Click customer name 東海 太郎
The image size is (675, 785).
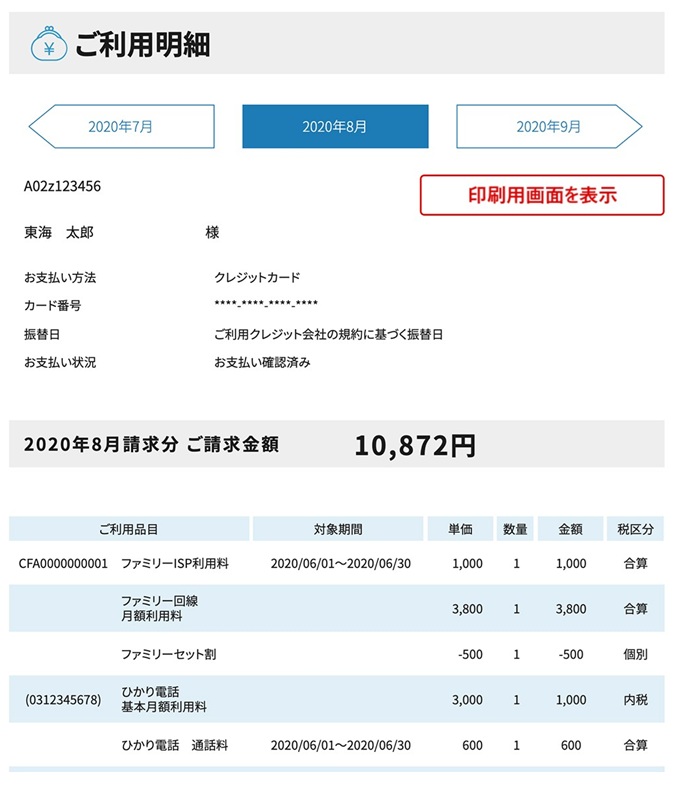[59, 232]
